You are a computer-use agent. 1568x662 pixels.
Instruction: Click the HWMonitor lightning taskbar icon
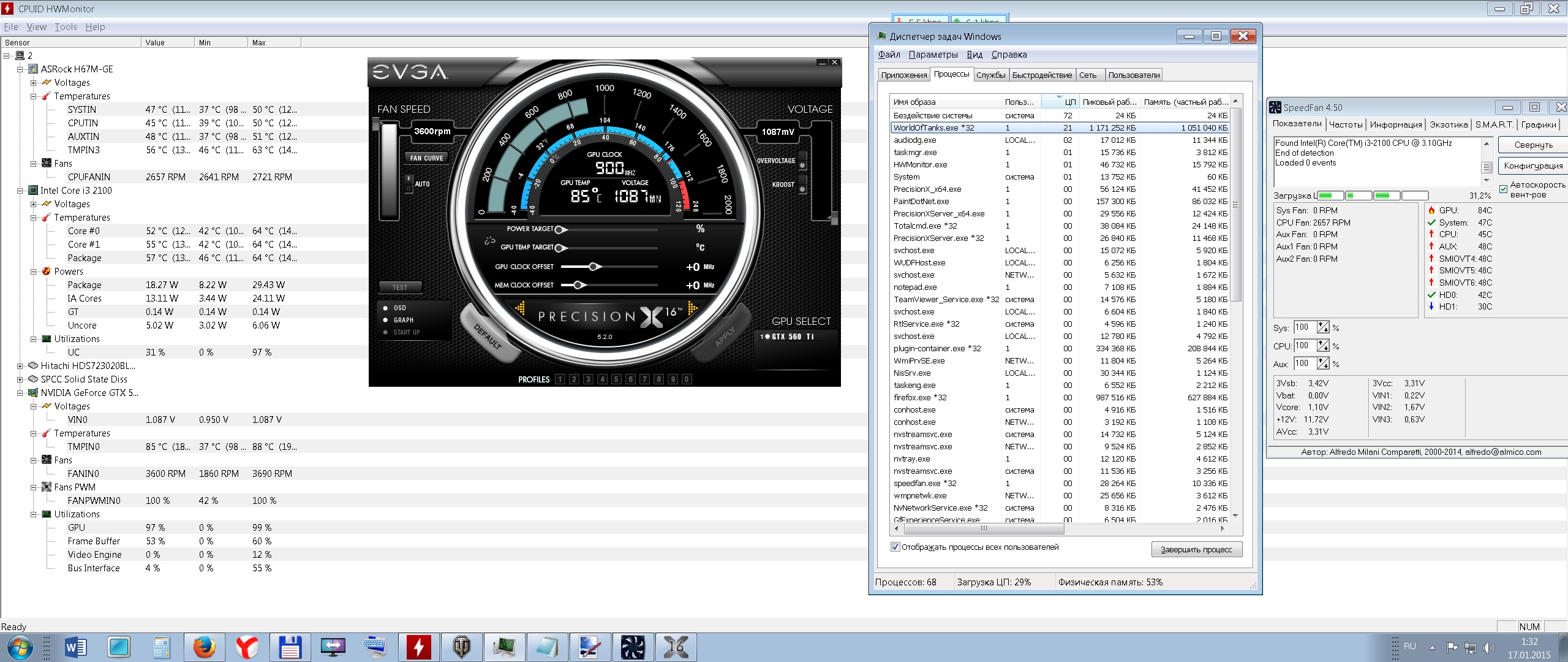pyautogui.click(x=418, y=647)
